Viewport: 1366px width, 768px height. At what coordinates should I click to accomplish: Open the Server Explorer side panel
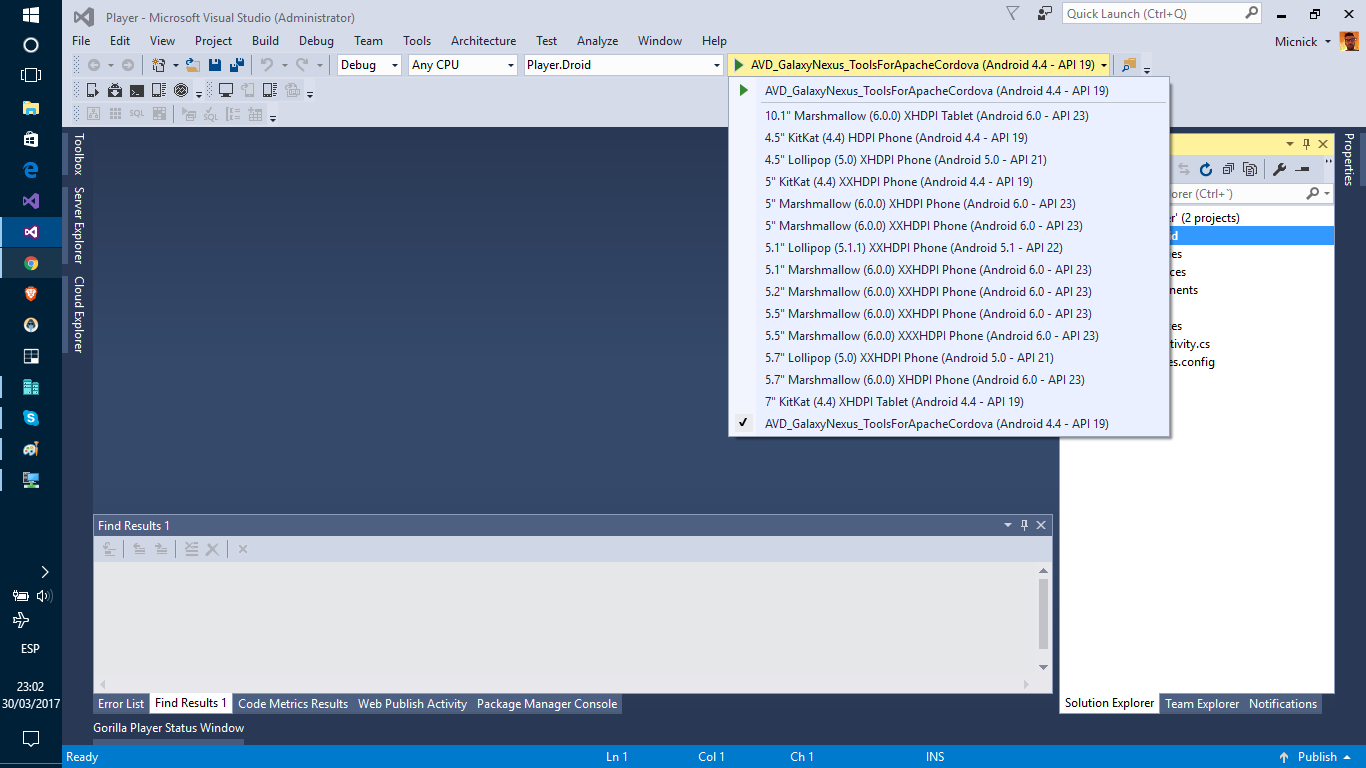(78, 225)
